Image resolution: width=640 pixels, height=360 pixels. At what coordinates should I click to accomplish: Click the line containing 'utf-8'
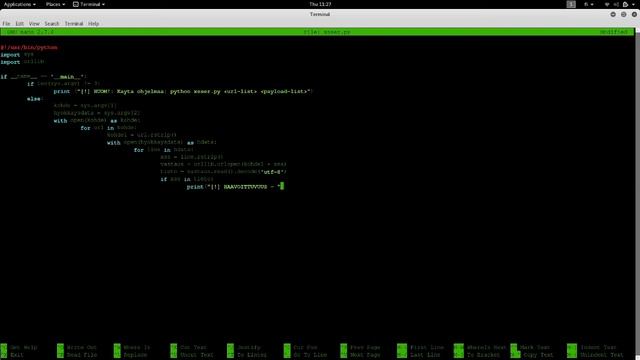point(223,172)
